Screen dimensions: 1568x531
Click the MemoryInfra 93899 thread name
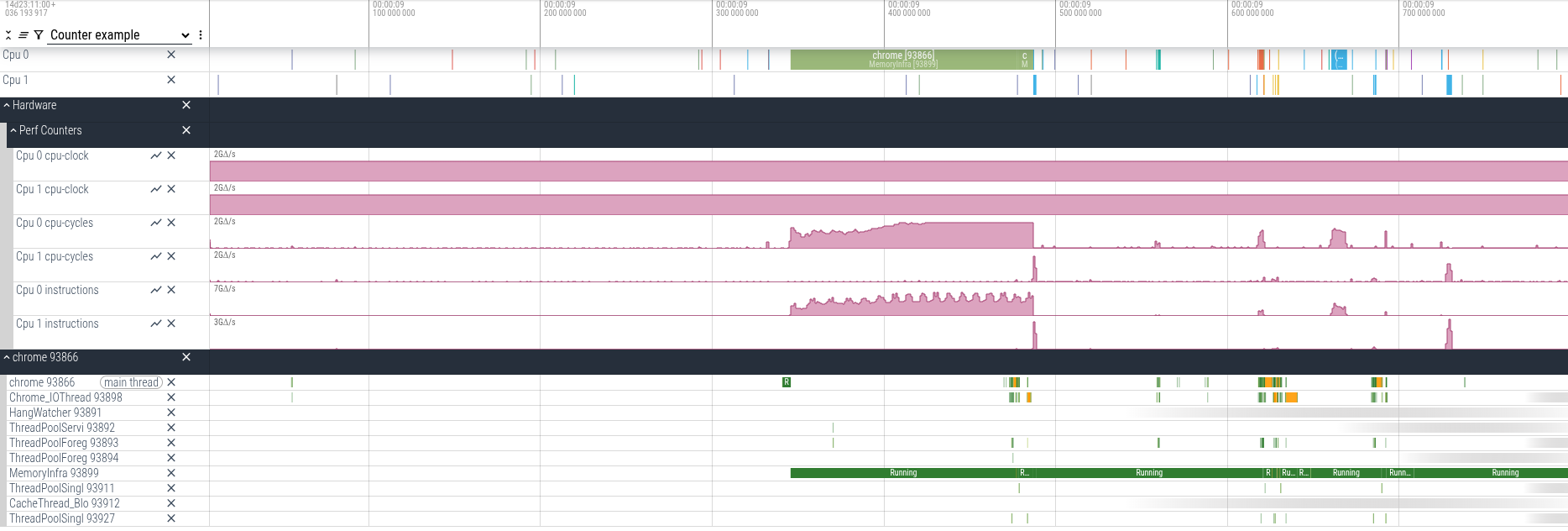54,473
